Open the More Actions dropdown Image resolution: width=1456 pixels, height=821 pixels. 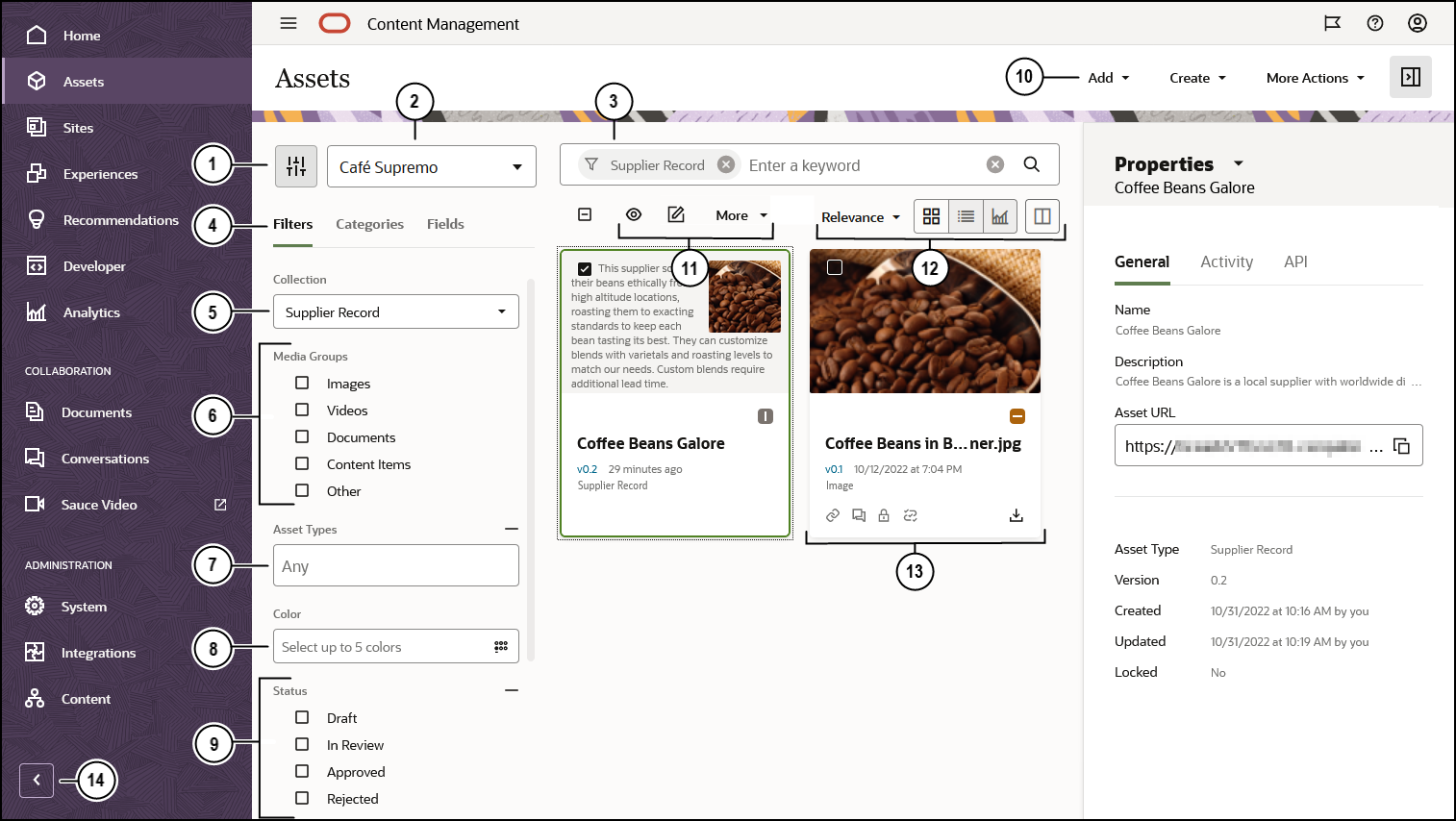1315,78
